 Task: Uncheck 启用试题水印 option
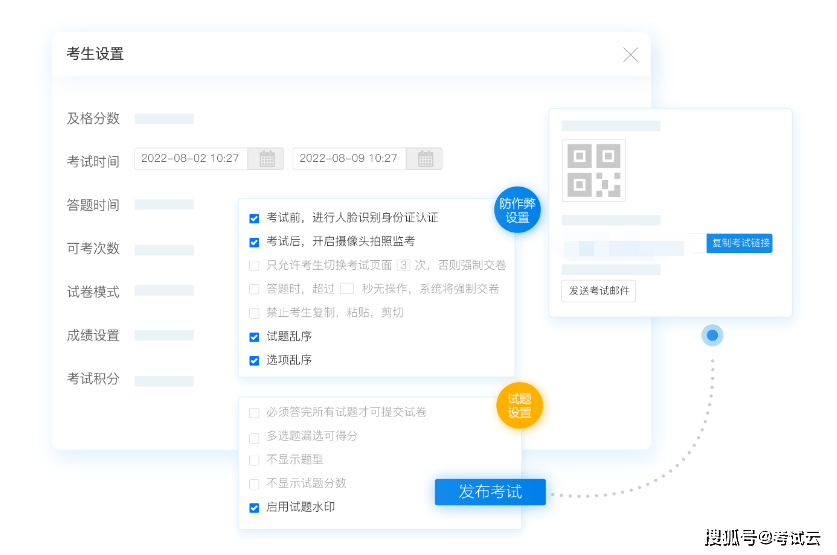pyautogui.click(x=254, y=508)
